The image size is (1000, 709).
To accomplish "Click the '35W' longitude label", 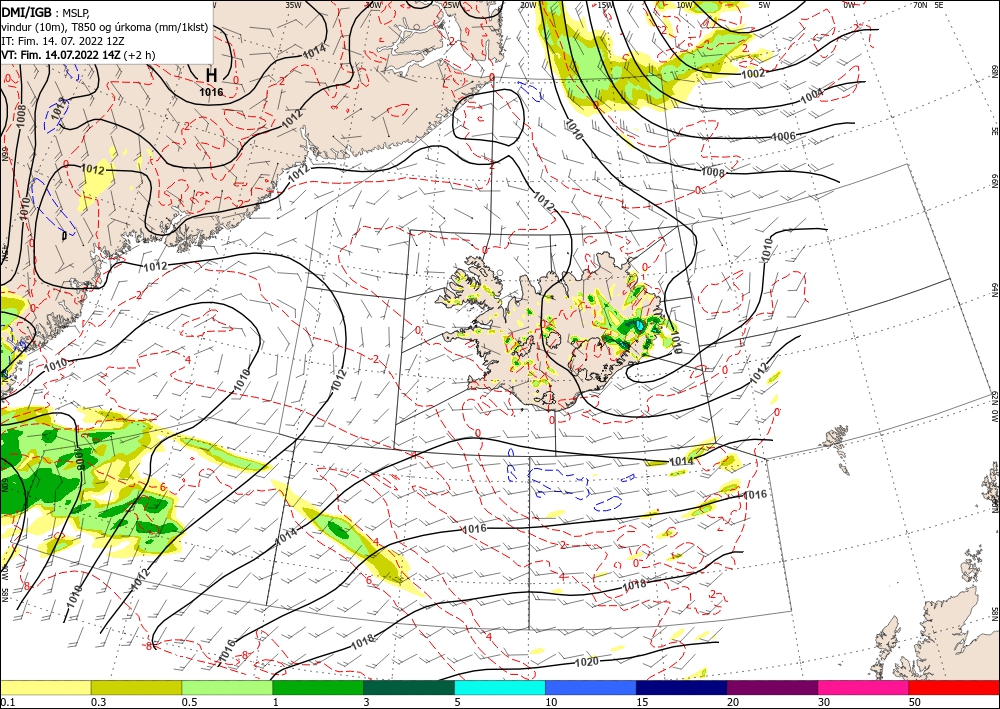I will (x=293, y=4).
